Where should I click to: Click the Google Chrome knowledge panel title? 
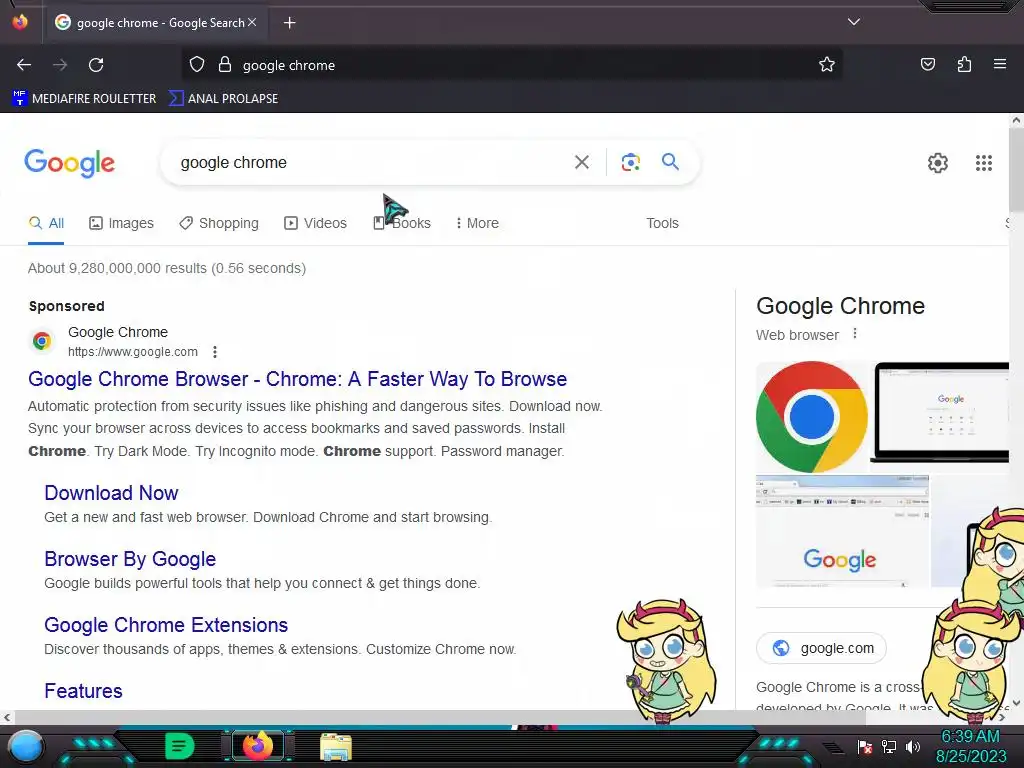(840, 306)
